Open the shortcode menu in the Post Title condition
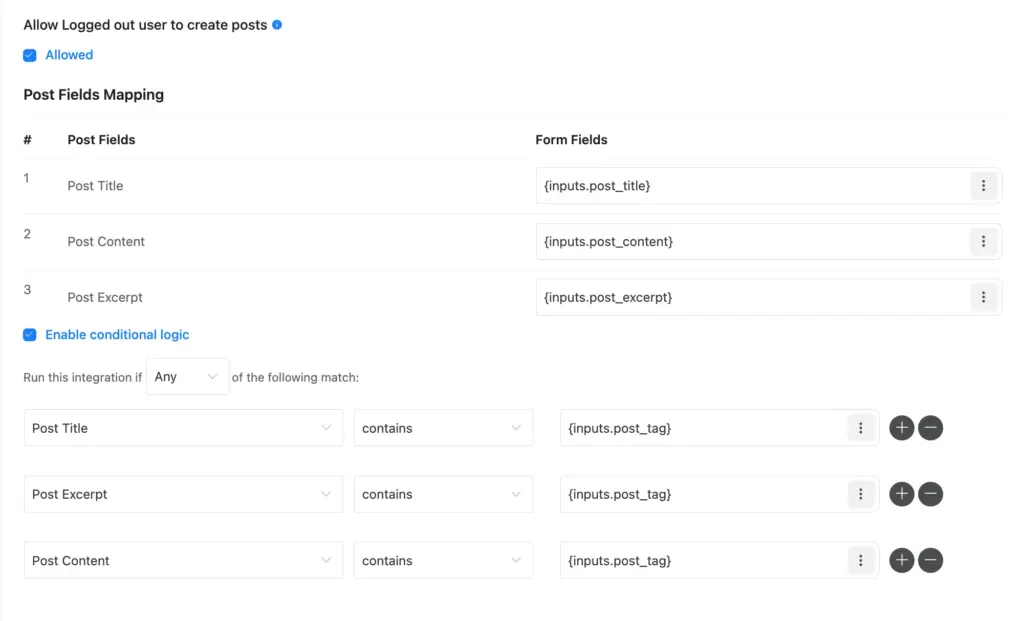 861,427
